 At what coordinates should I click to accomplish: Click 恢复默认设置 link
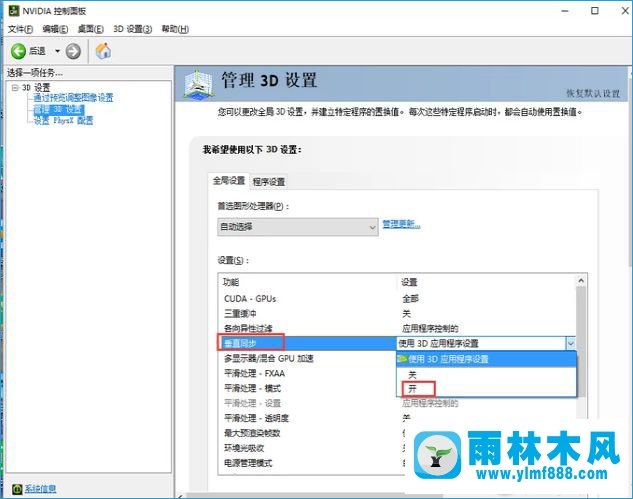[x=593, y=94]
